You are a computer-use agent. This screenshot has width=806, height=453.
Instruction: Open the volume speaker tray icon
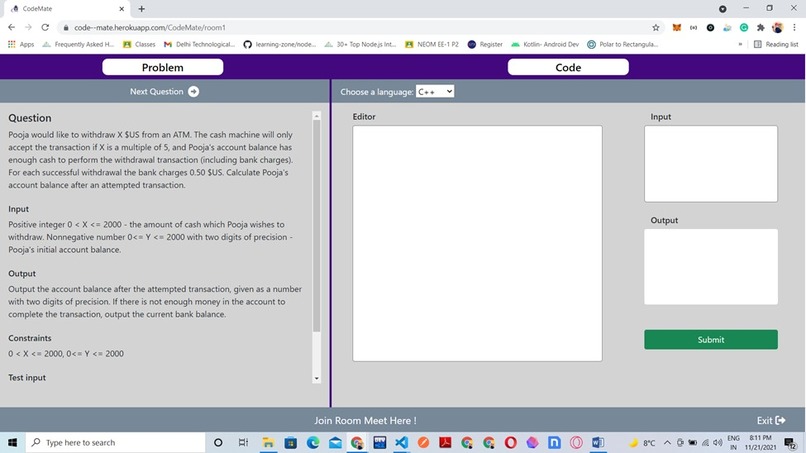(718, 442)
